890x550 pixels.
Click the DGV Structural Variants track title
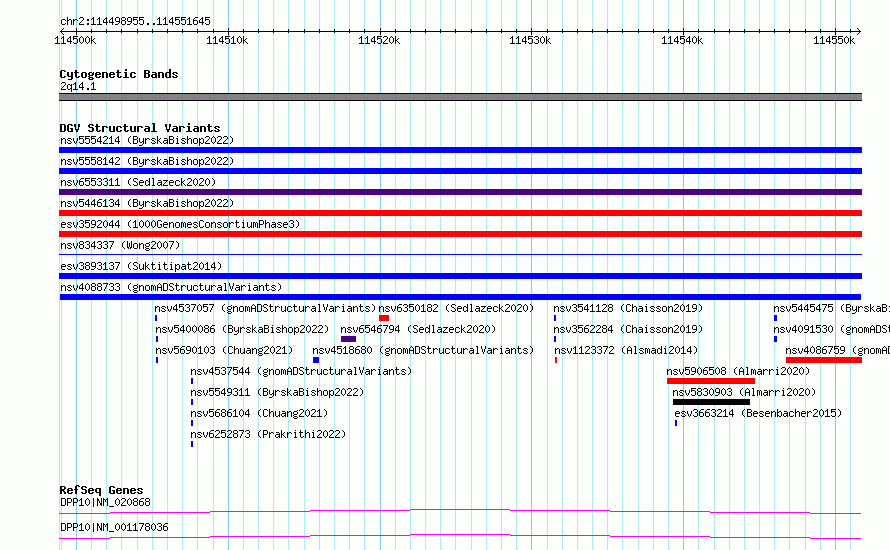(140, 128)
